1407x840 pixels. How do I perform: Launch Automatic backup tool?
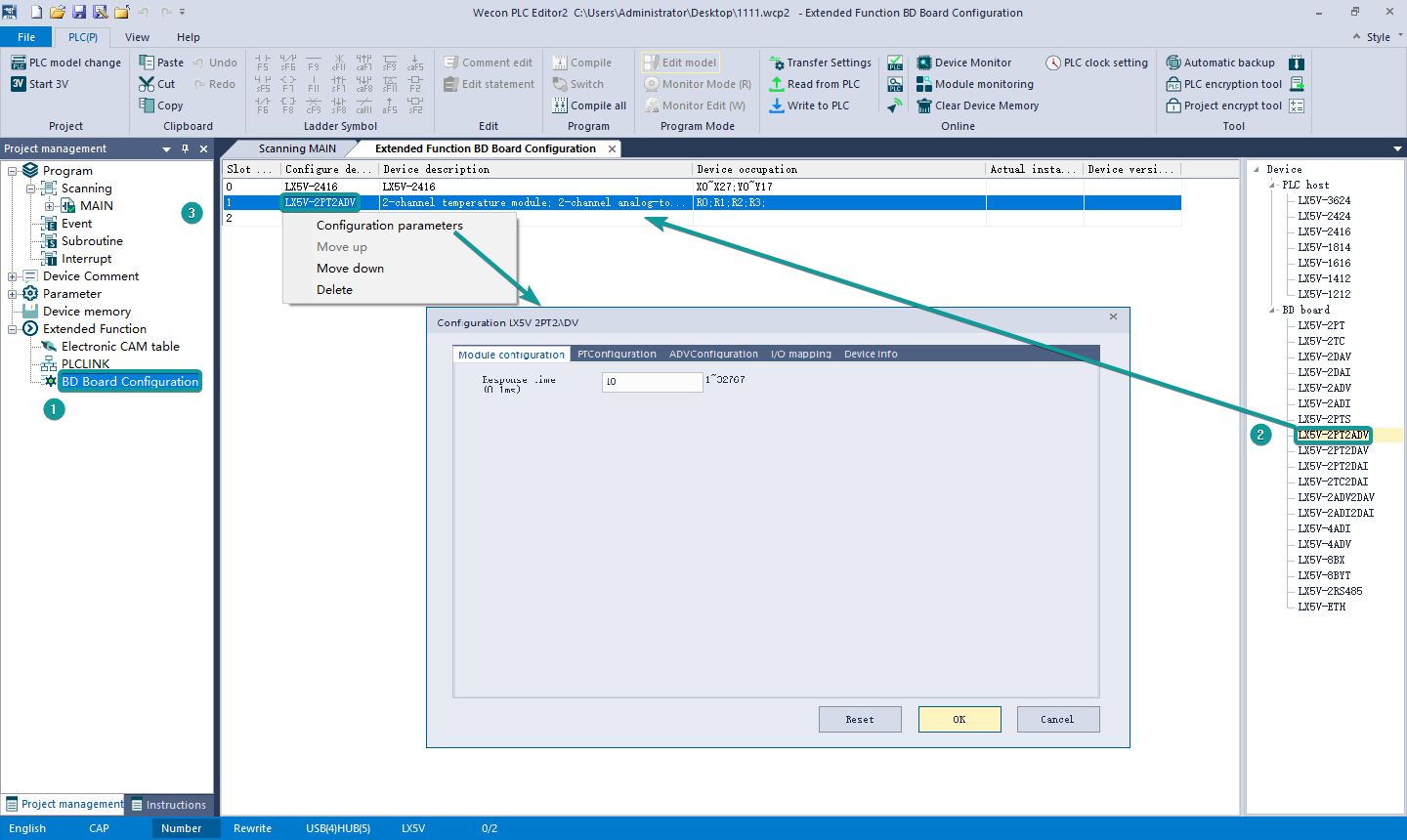point(1220,63)
